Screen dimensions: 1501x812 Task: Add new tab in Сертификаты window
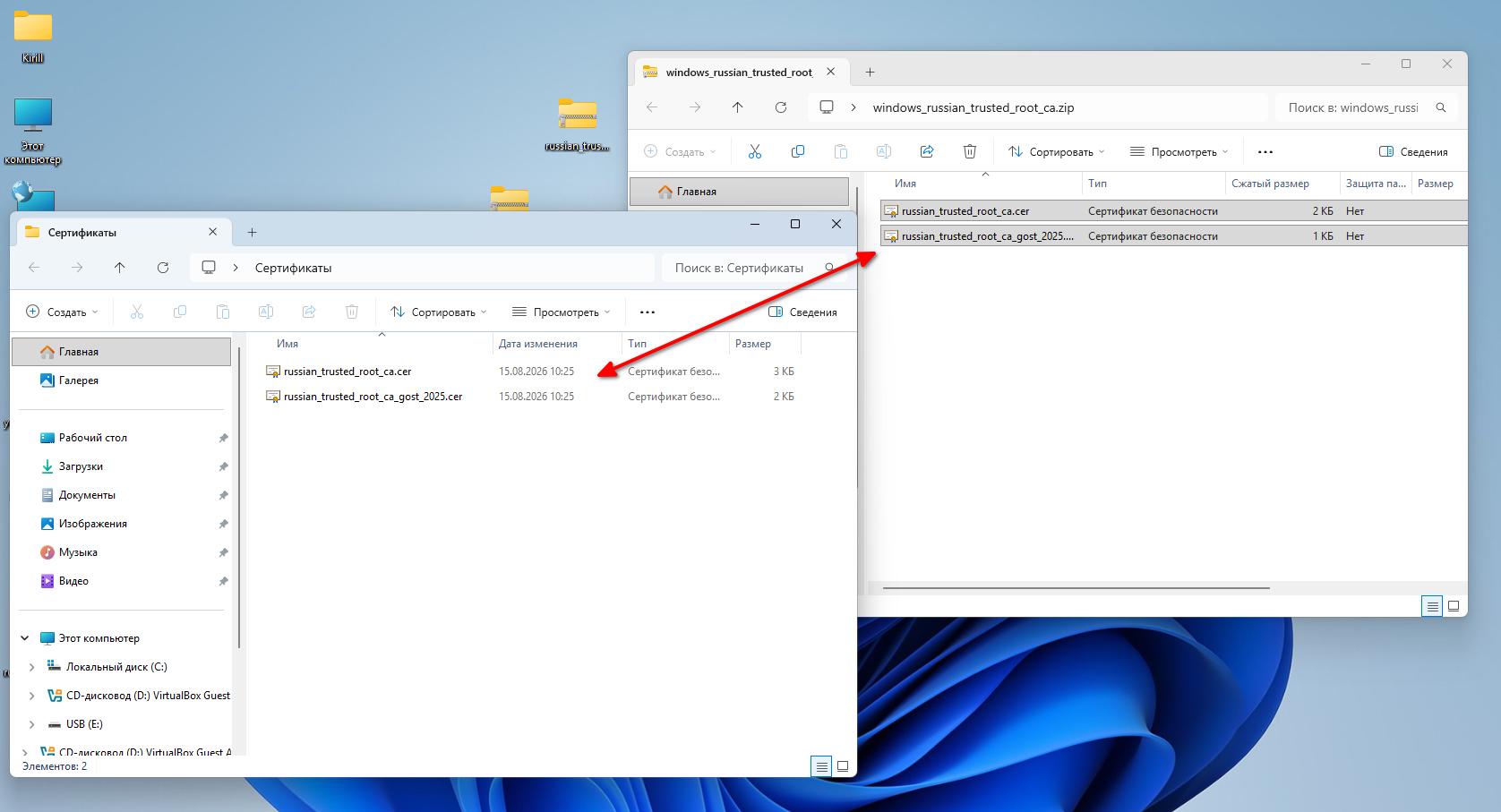pyautogui.click(x=253, y=233)
